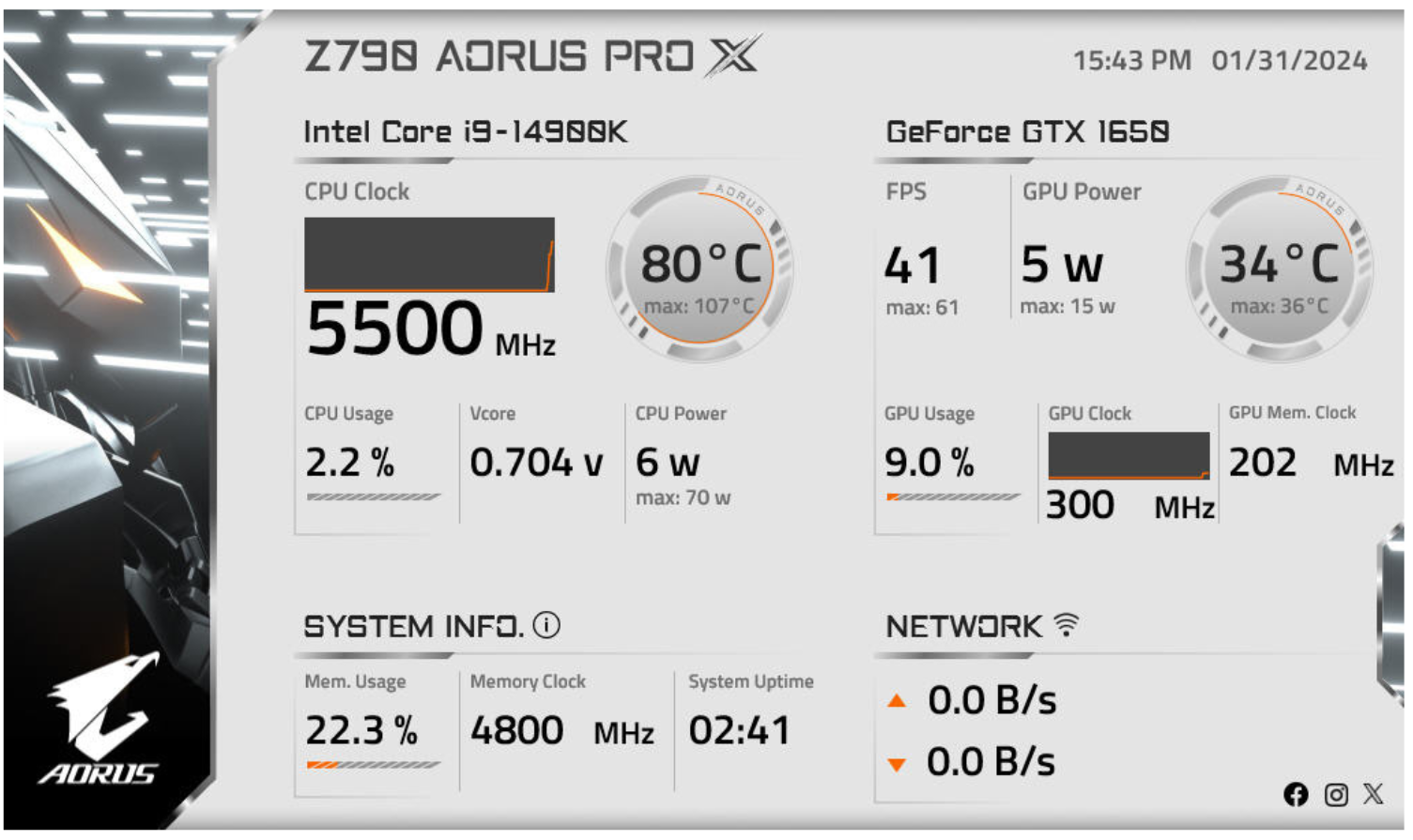This screenshot has width=1413, height=840.
Task: Click the 2.2 % CPU usage value
Action: [349, 463]
